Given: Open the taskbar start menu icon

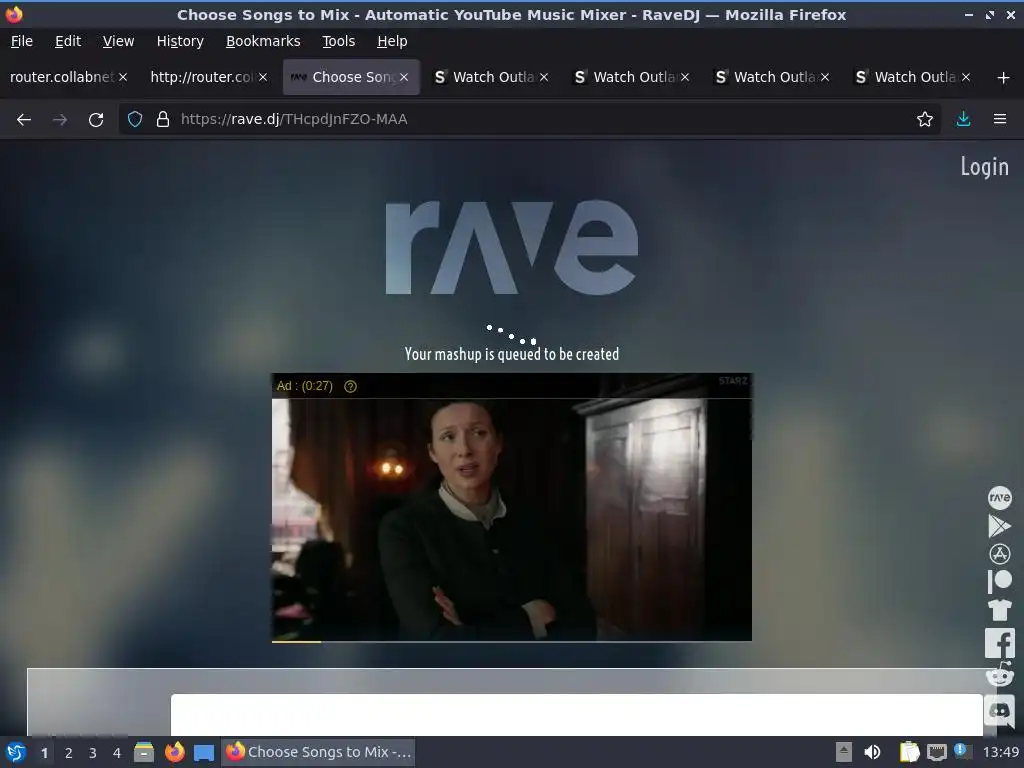Looking at the screenshot, I should coord(16,752).
